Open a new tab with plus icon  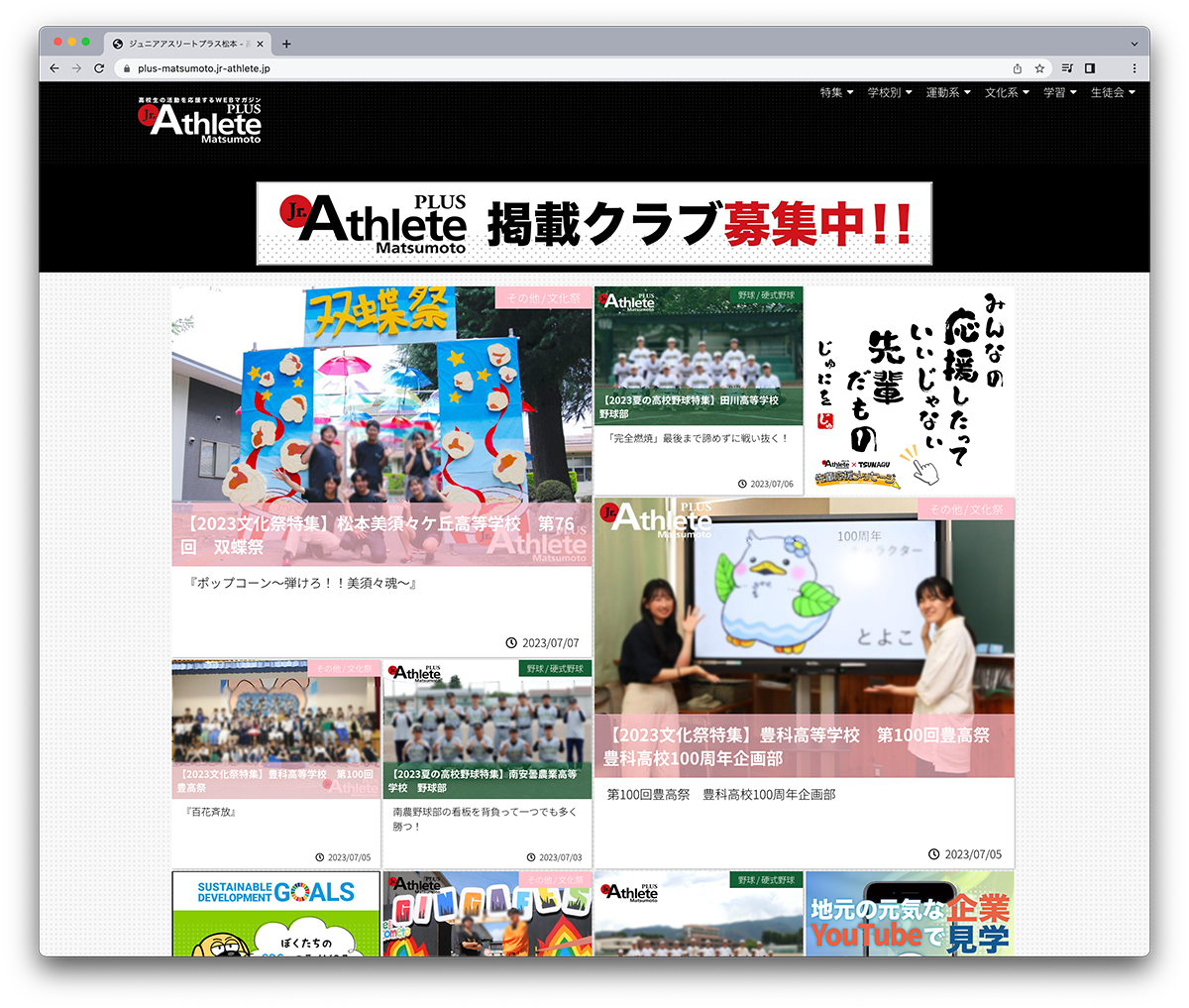pos(286,44)
